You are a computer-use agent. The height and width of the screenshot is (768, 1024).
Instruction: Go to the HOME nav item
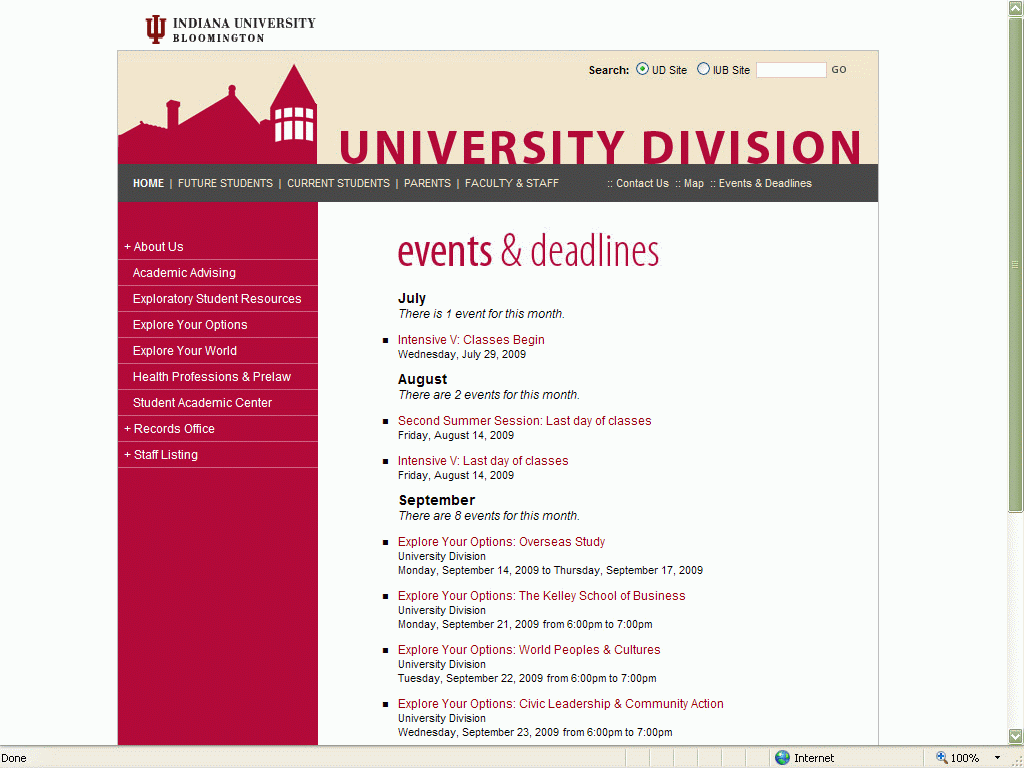tap(148, 184)
